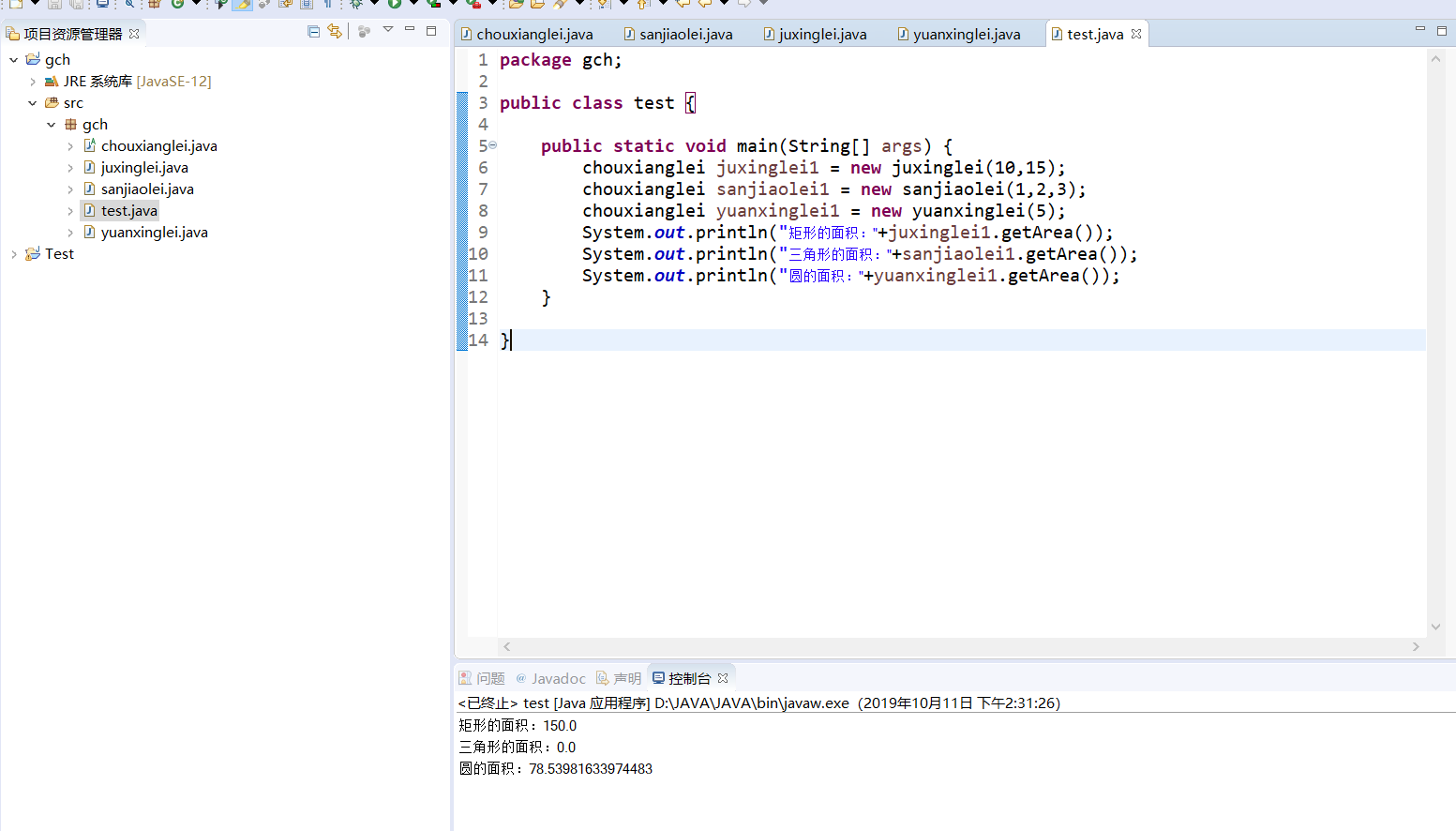Run the program with the green play icon

pyautogui.click(x=395, y=4)
